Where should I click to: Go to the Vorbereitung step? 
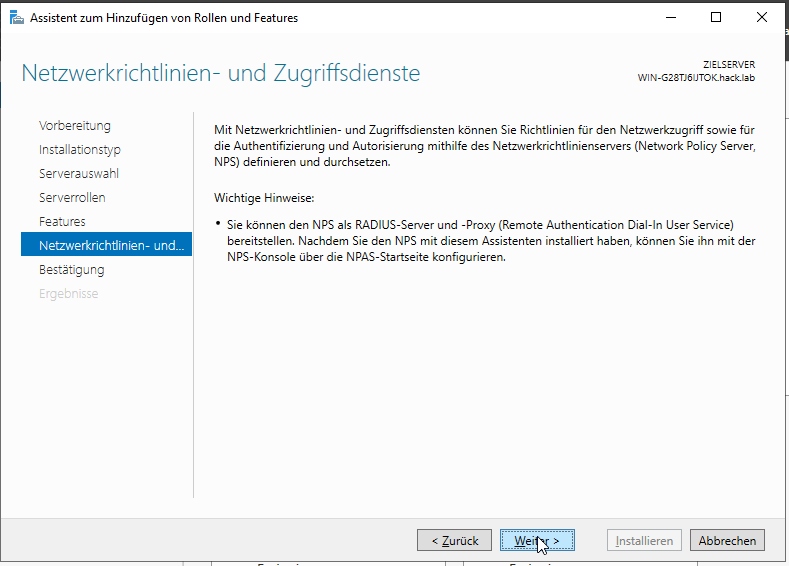click(75, 126)
